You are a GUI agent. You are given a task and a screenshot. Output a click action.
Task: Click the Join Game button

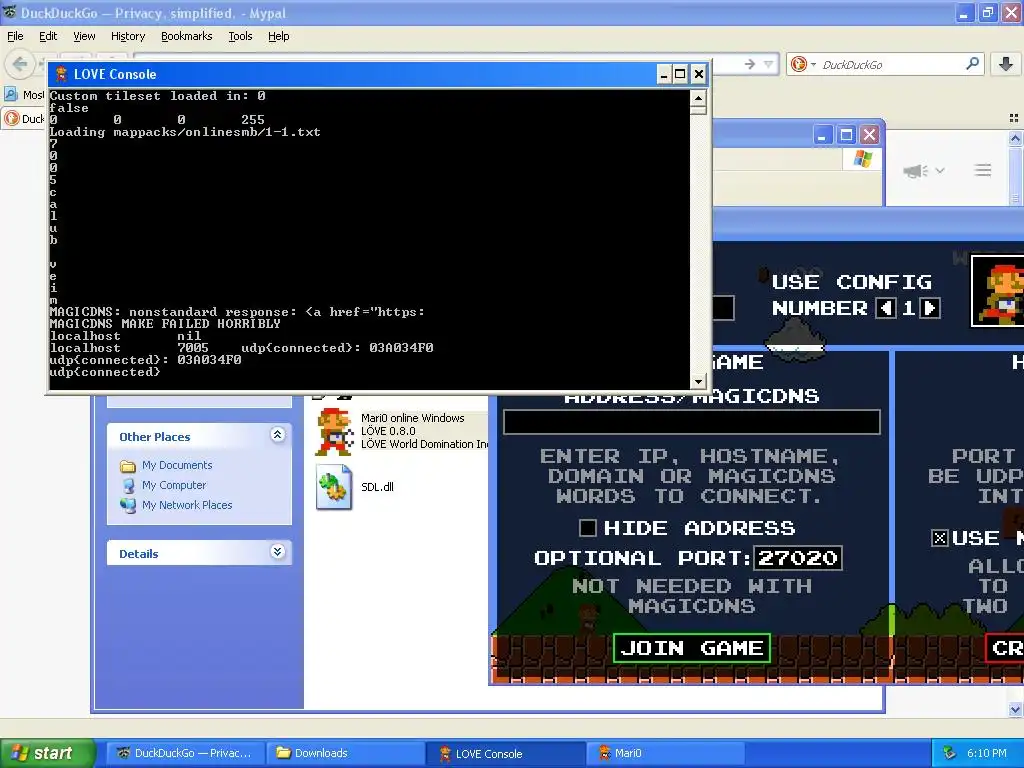pos(692,648)
